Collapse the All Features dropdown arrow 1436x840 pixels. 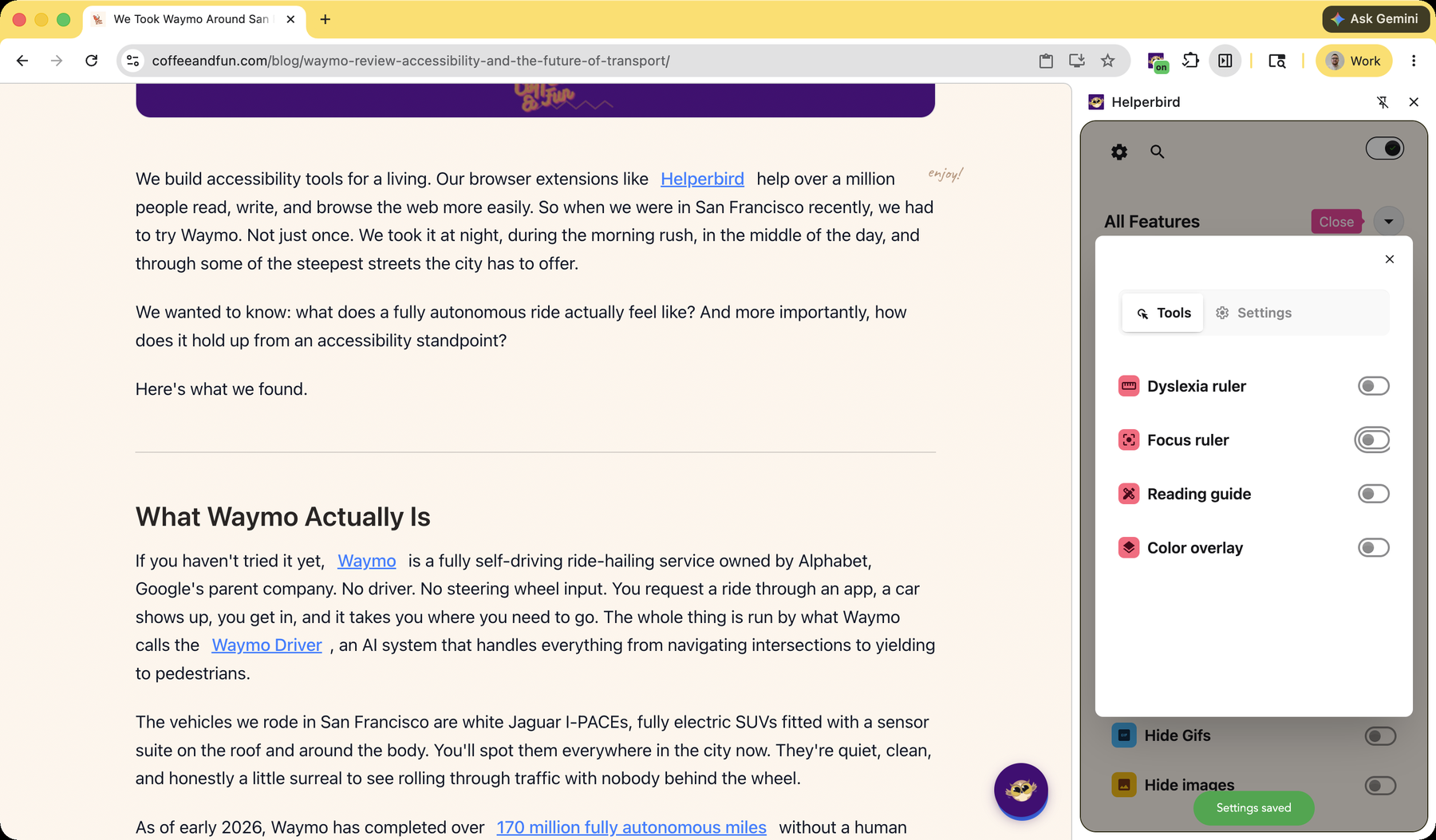1389,222
